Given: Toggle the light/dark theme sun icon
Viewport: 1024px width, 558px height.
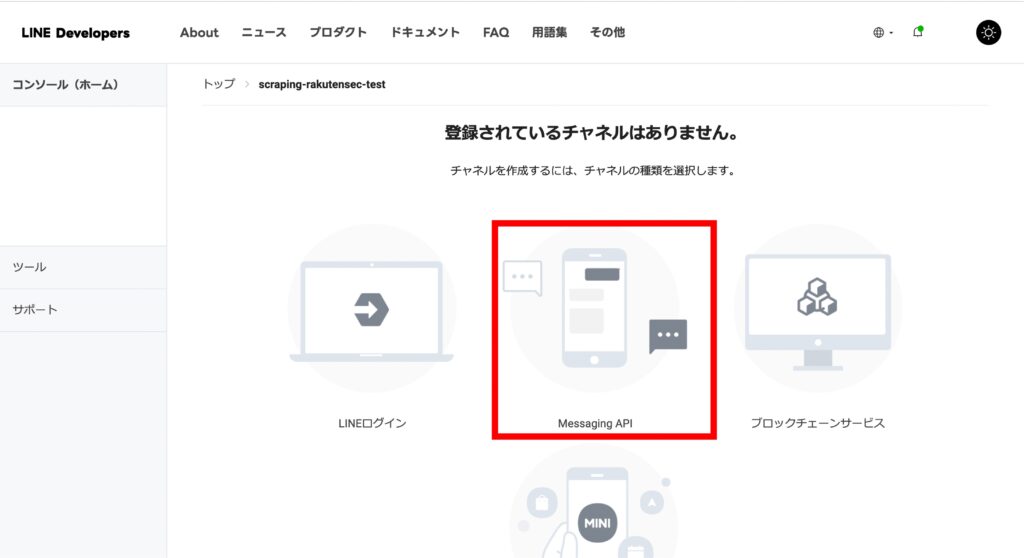Looking at the screenshot, I should pyautogui.click(x=988, y=32).
